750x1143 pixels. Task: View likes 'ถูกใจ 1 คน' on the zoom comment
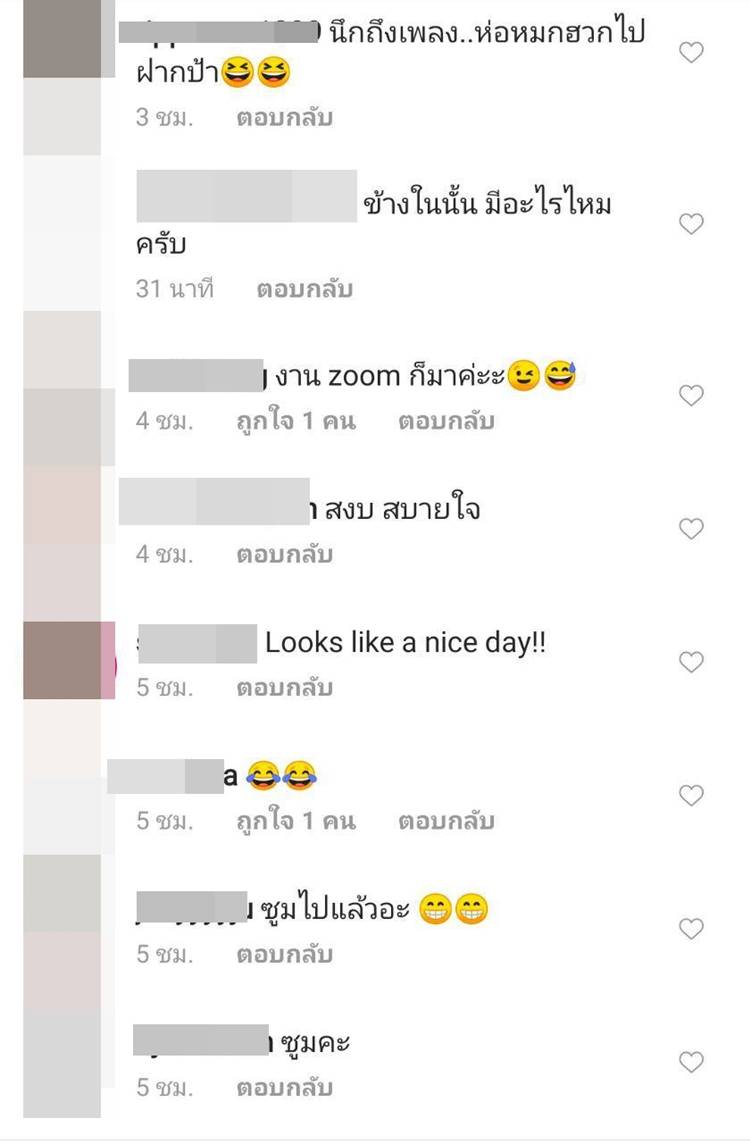(296, 421)
